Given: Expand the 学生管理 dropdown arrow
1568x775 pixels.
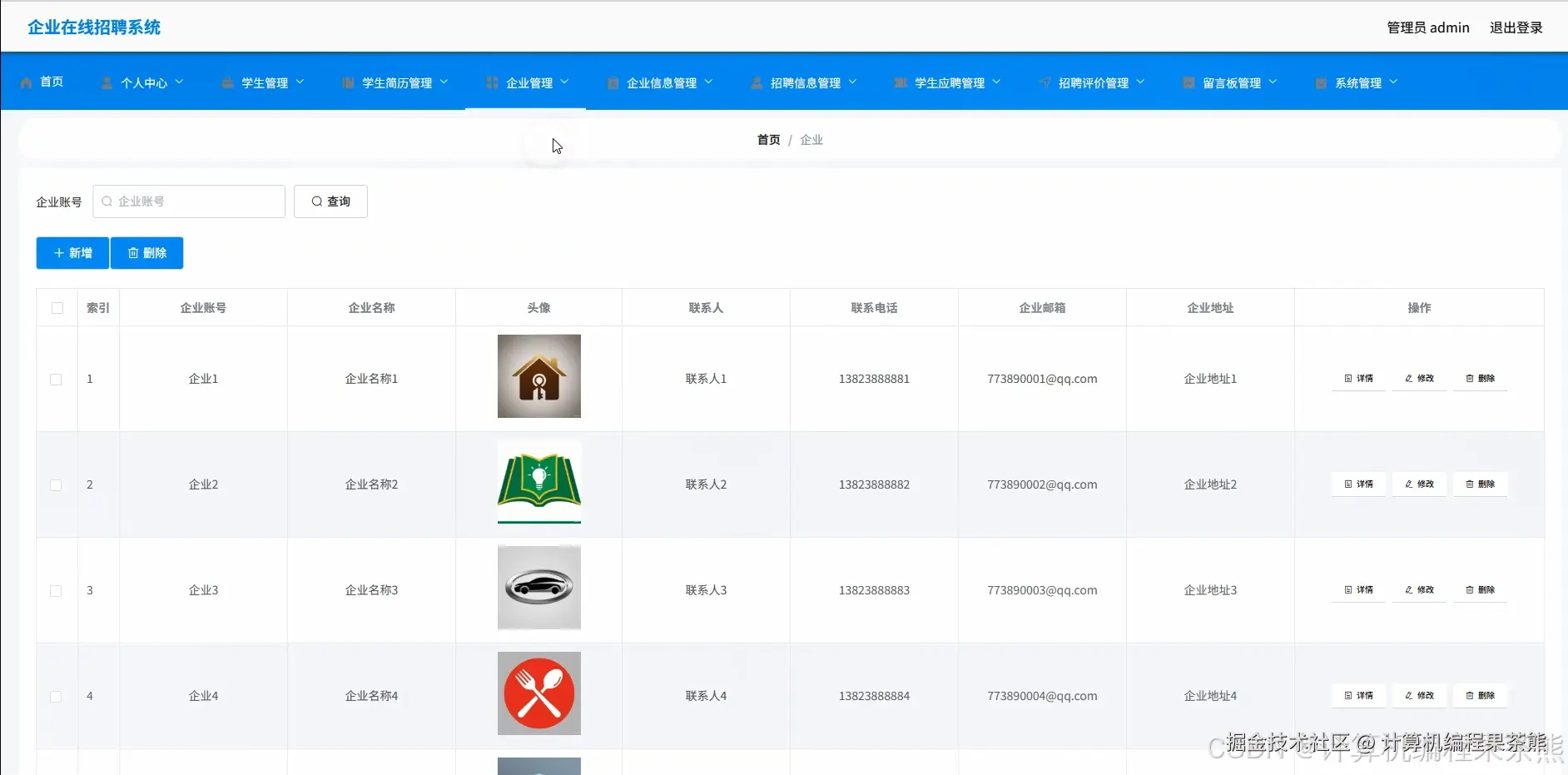Looking at the screenshot, I should 300,82.
